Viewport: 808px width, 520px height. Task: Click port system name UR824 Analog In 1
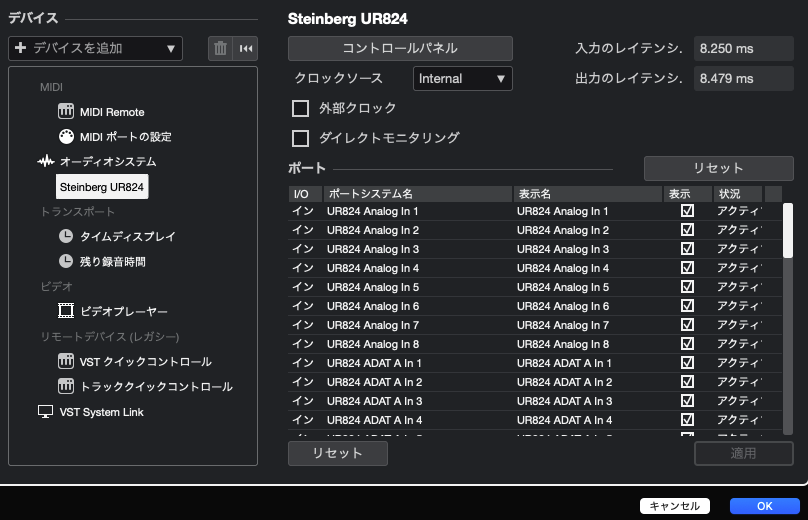coord(373,211)
